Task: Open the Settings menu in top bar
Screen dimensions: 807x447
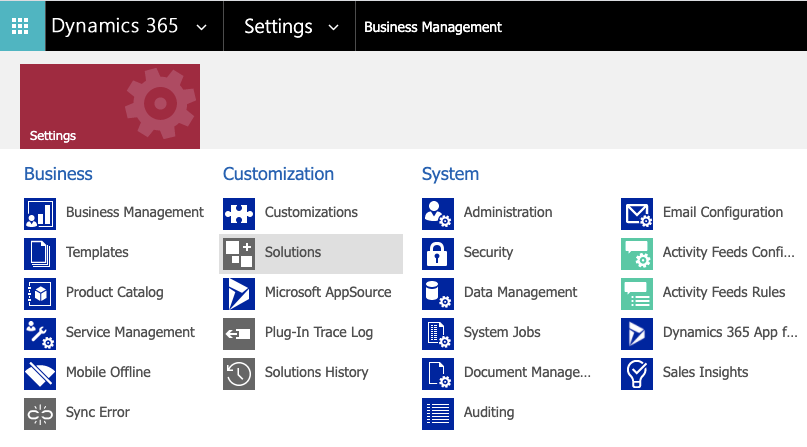Action: coord(278,26)
